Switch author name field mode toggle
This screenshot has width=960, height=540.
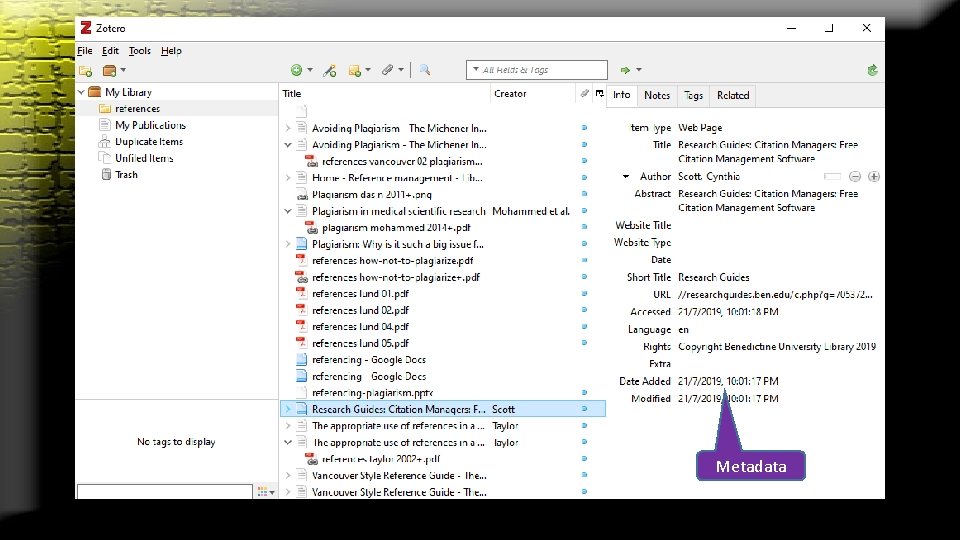(832, 176)
